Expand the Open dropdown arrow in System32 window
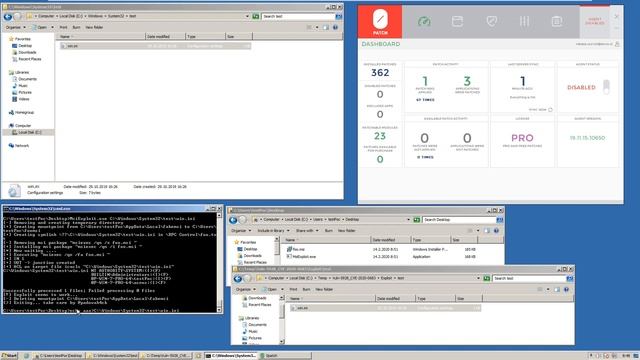Image resolution: width=640 pixels, height=360 pixels. [x=52, y=27]
